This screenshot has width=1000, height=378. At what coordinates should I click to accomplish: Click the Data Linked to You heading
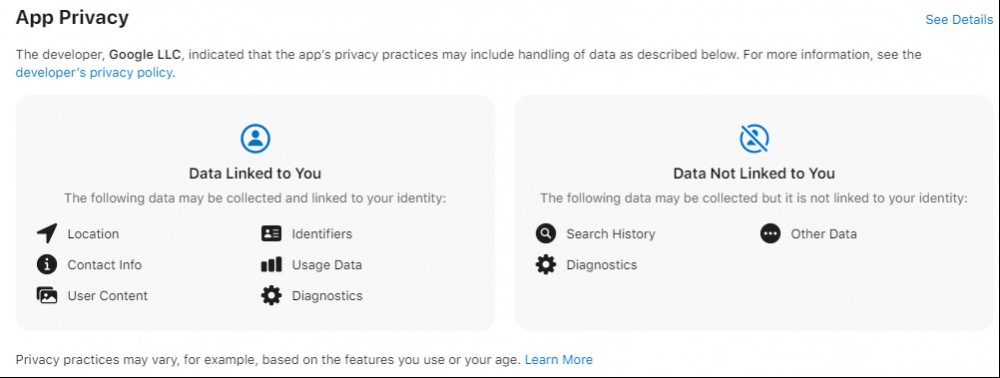pyautogui.click(x=255, y=173)
